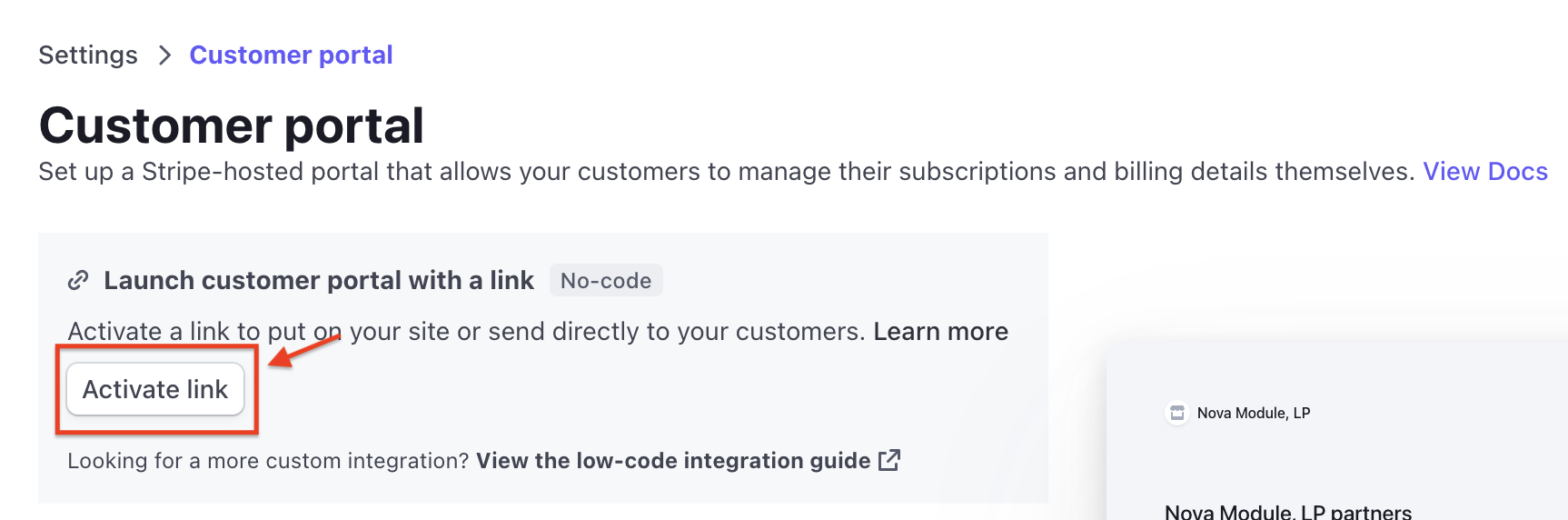Click the Activate a link instruction text
Image resolution: width=1568 pixels, height=520 pixels.
(466, 331)
